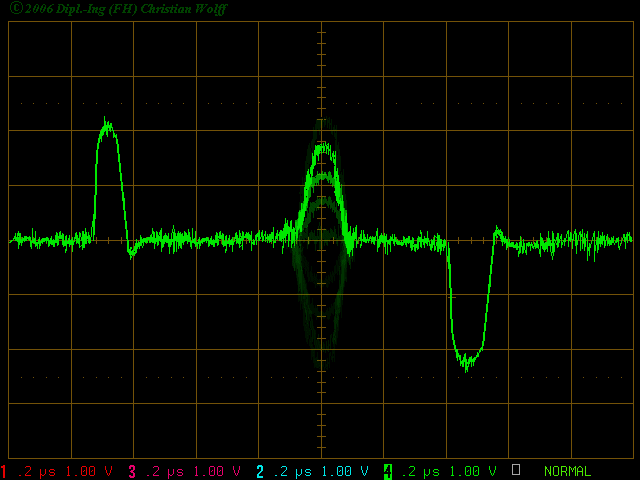Click the NORMAL trigger mode label
Viewport: 640px width, 480px height.
pyautogui.click(x=567, y=471)
